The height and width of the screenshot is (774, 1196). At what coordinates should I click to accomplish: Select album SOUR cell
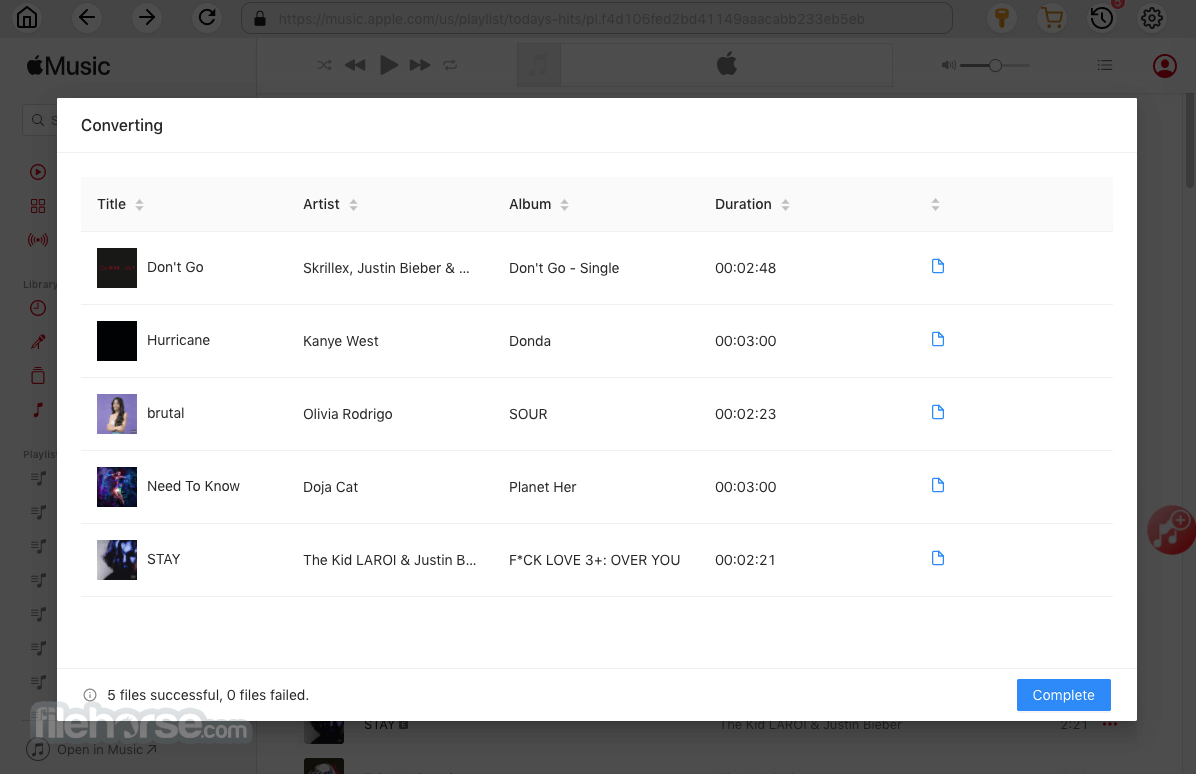(x=528, y=414)
